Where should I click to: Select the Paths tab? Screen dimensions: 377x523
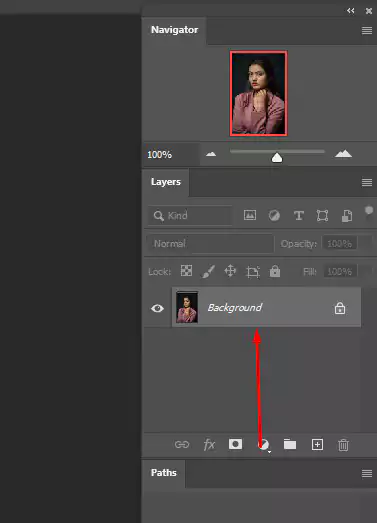163,473
